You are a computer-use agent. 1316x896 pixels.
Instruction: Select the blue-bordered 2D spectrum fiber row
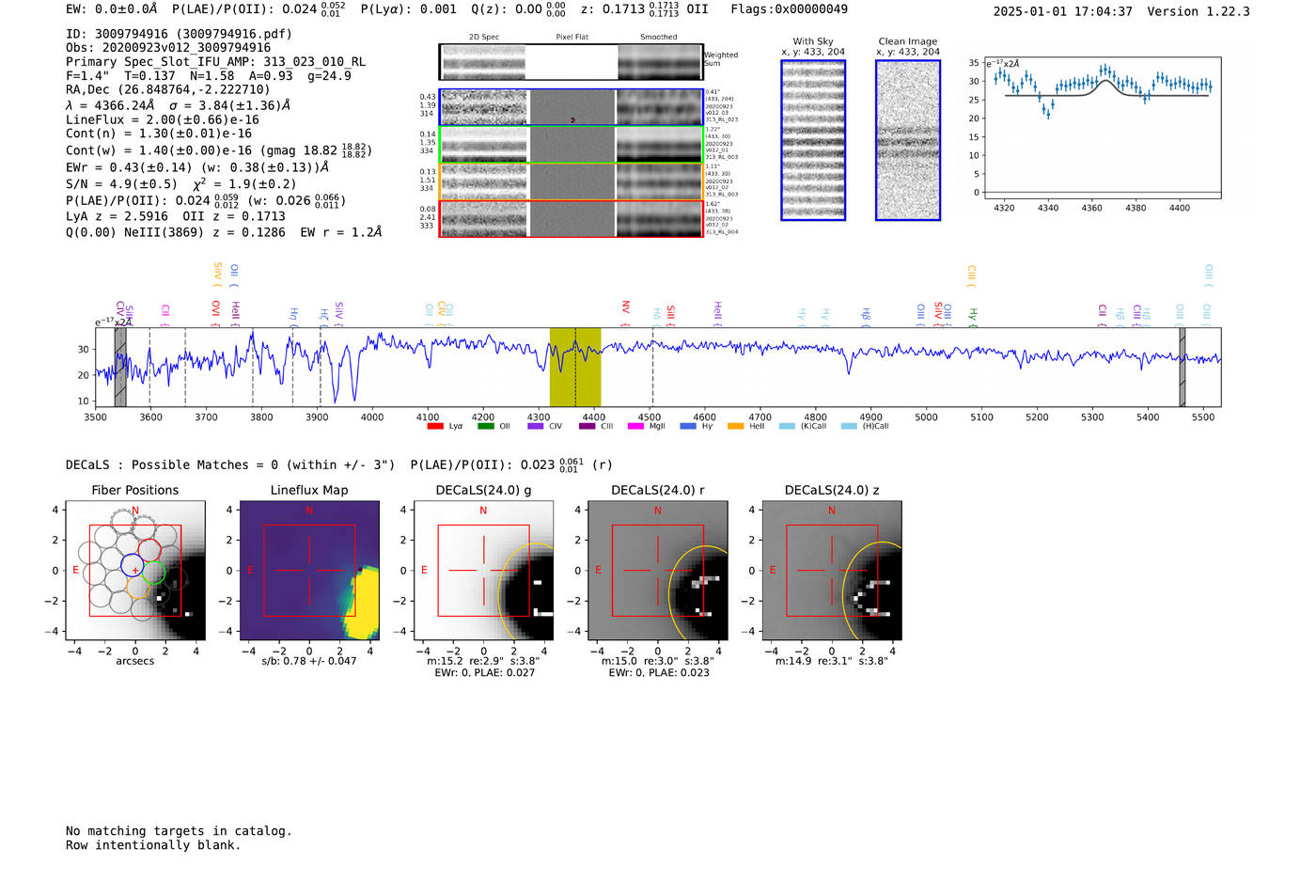571,107
